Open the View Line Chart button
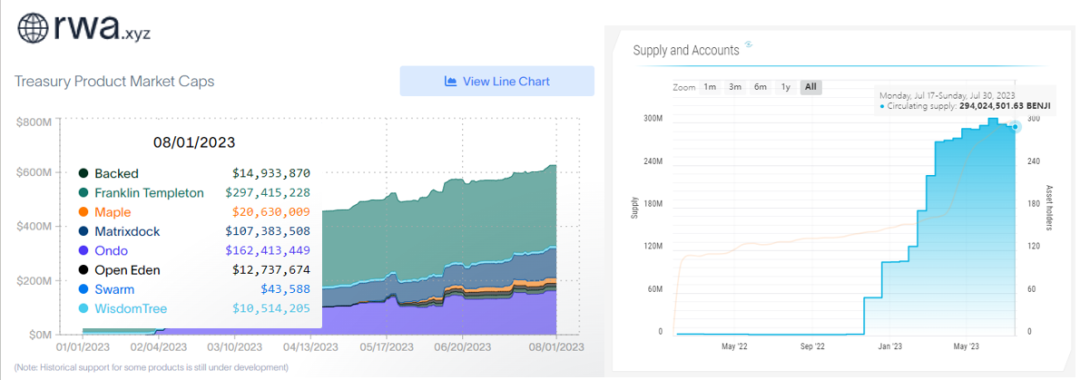 497,81
